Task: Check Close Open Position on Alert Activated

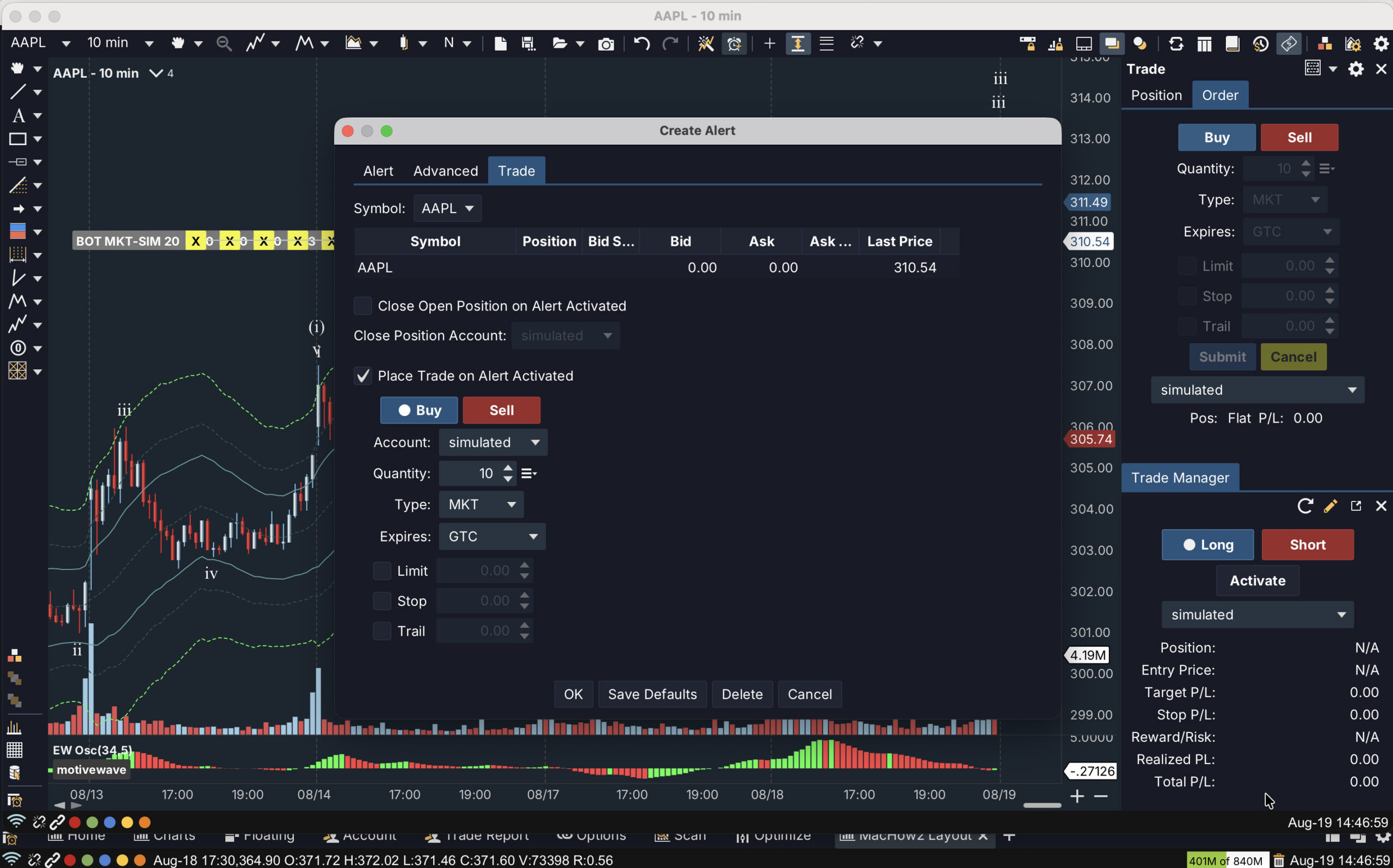Action: click(362, 306)
